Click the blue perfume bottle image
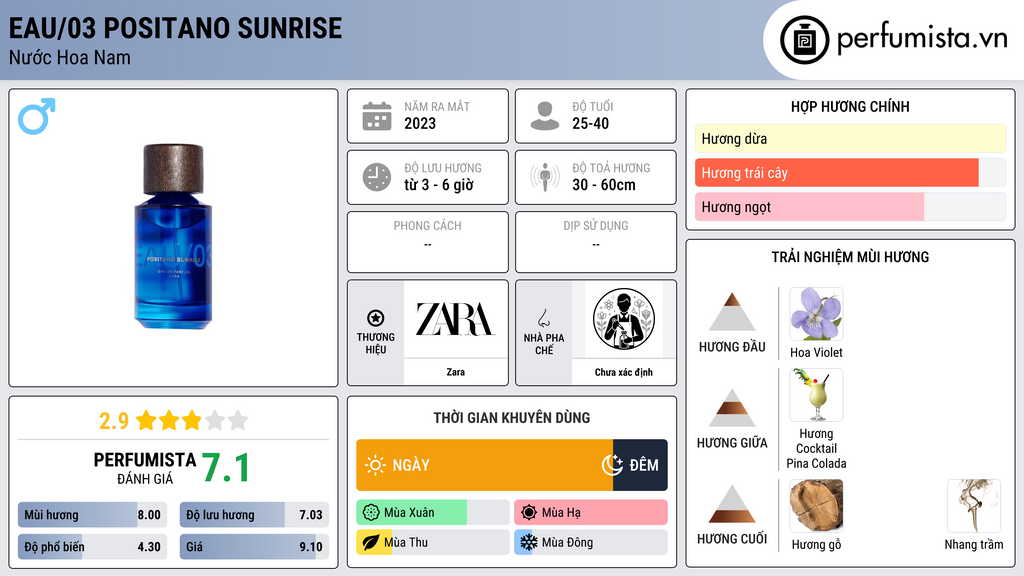This screenshot has height=576, width=1024. tap(173, 236)
